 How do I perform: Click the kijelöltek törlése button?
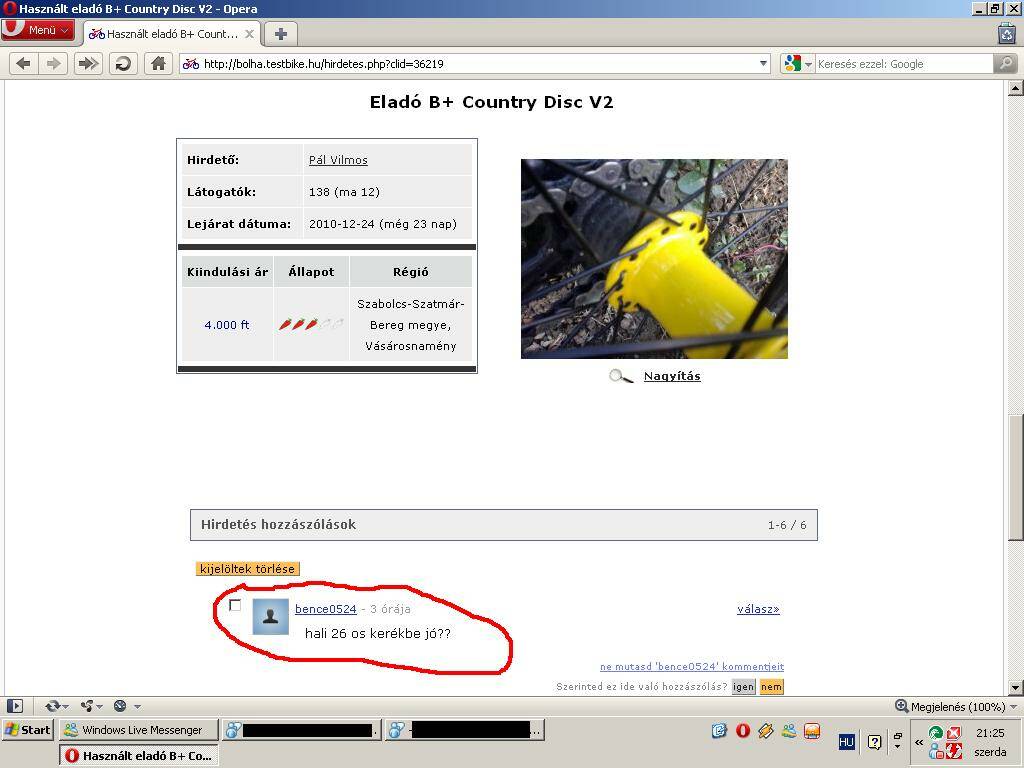click(248, 569)
